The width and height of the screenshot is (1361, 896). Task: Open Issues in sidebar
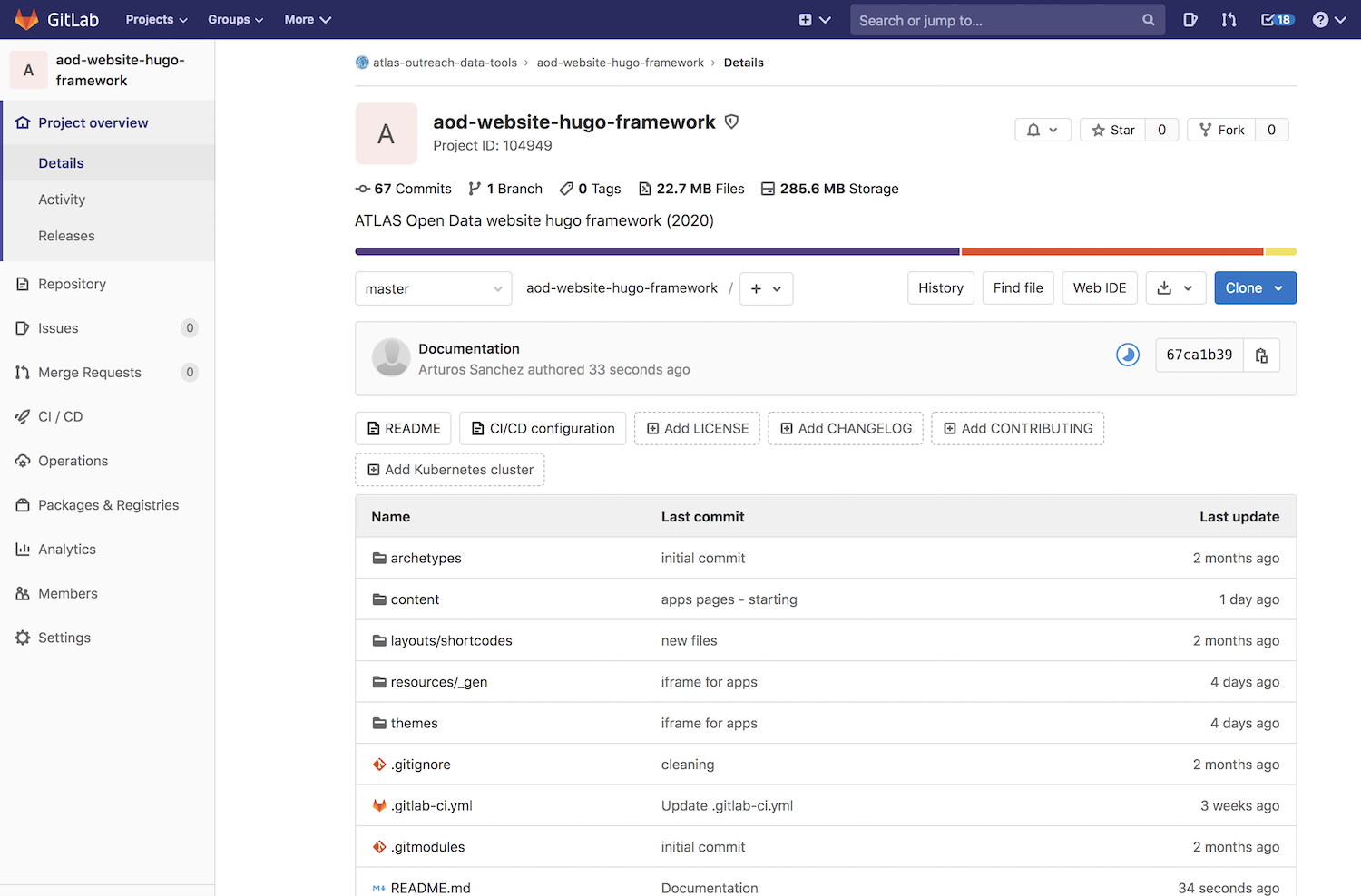point(108,328)
